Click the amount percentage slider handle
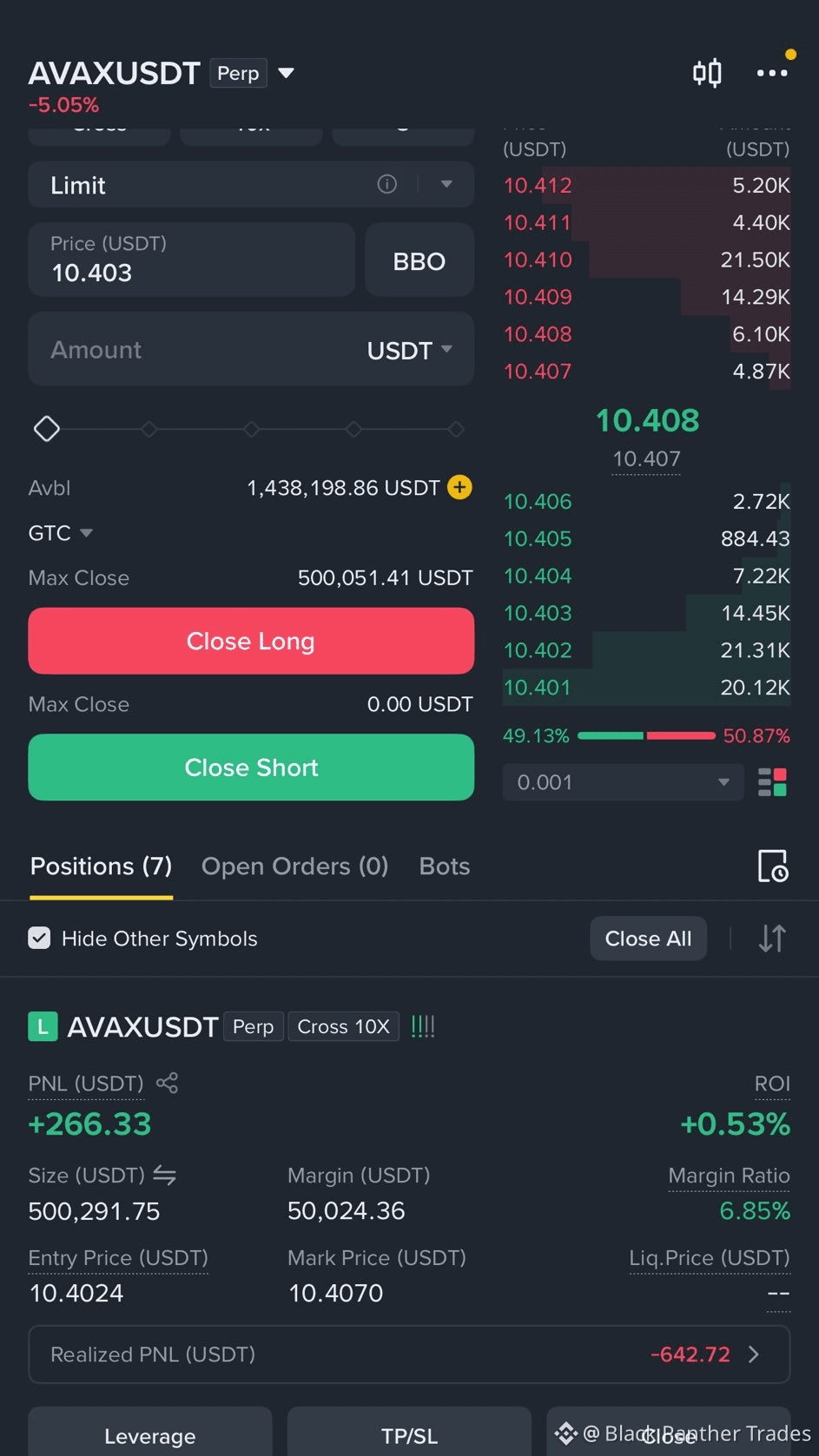This screenshot has width=819, height=1456. coord(47,429)
